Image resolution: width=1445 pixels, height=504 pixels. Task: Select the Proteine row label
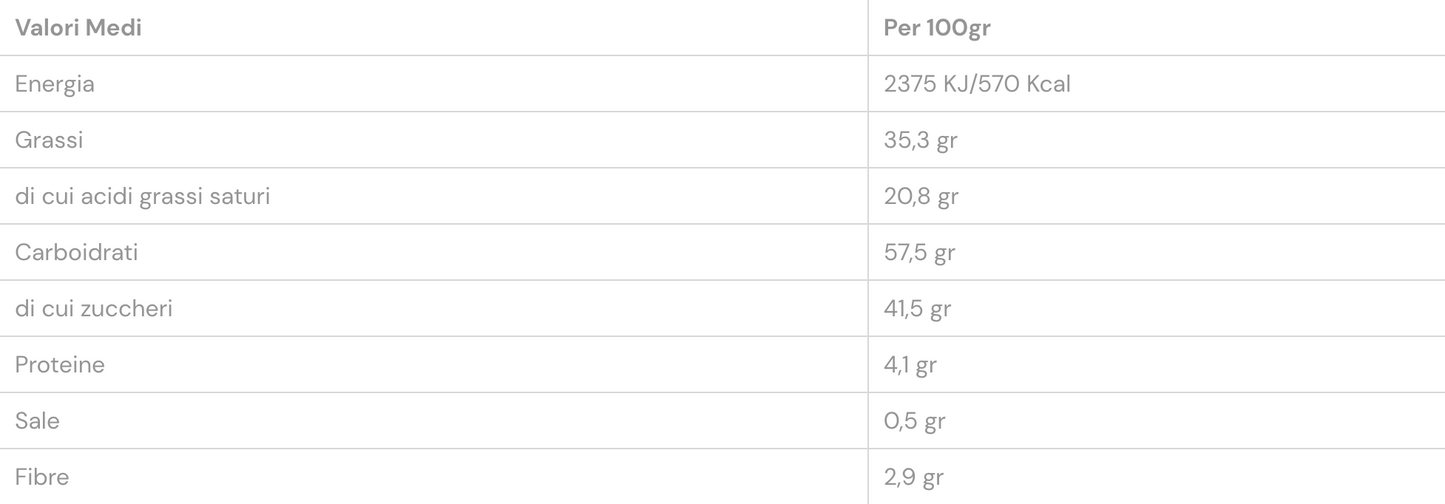[x=60, y=364]
